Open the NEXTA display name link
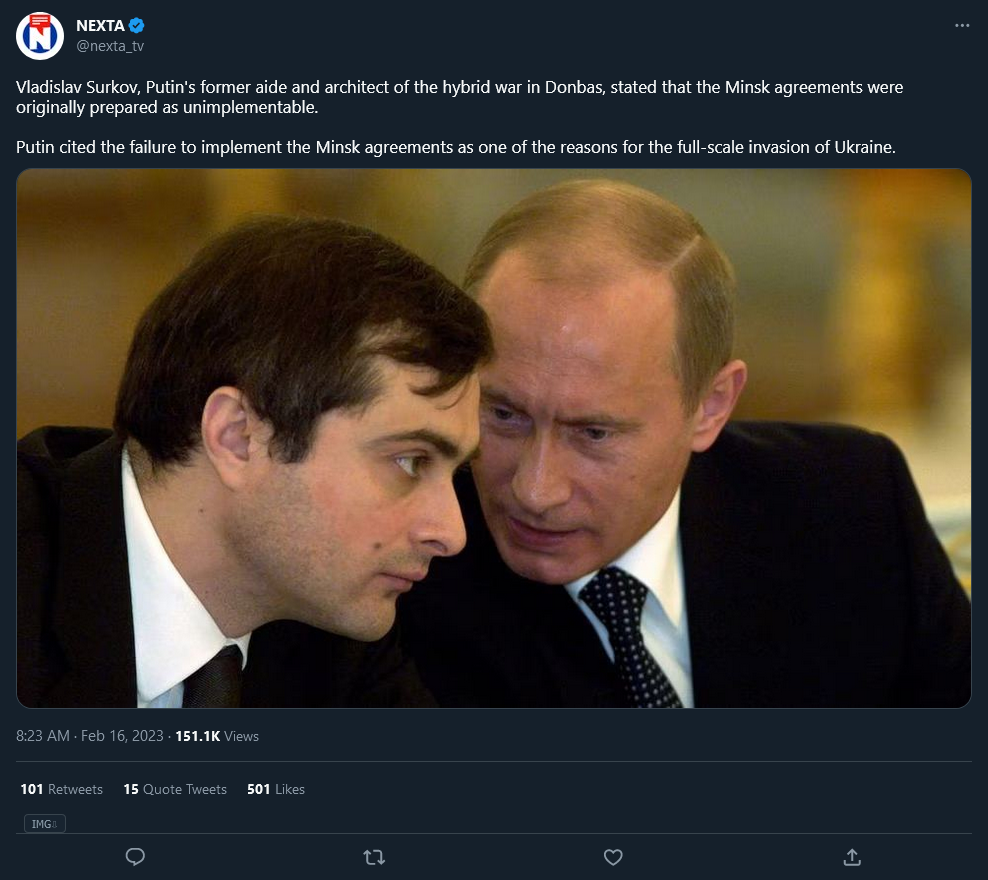Image resolution: width=988 pixels, height=880 pixels. point(100,26)
